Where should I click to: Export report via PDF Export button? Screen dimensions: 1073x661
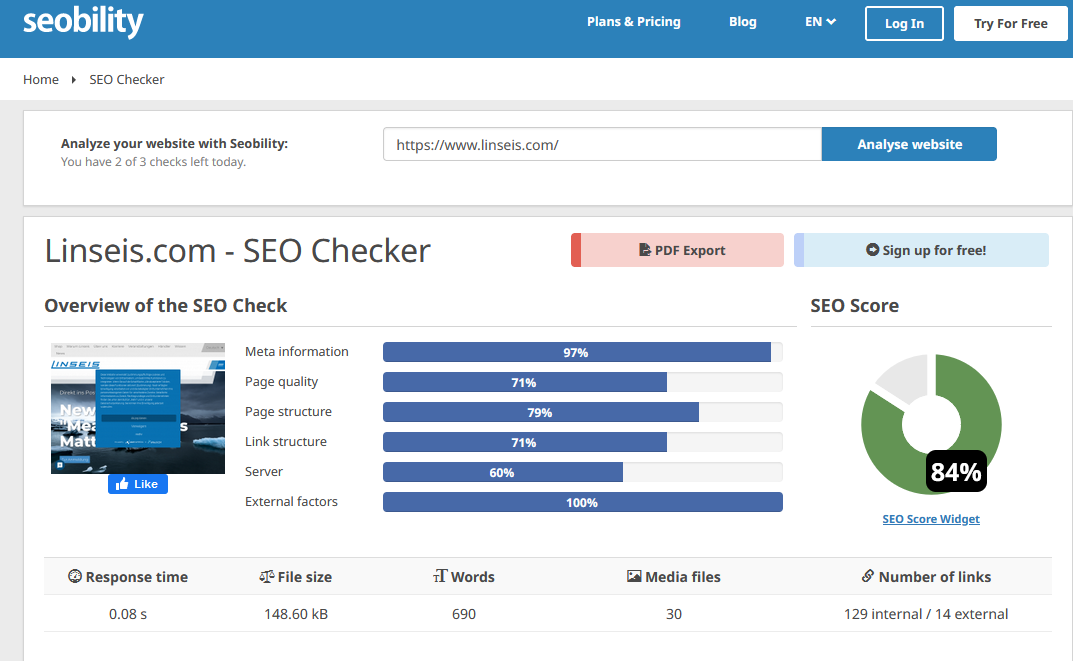coord(677,250)
